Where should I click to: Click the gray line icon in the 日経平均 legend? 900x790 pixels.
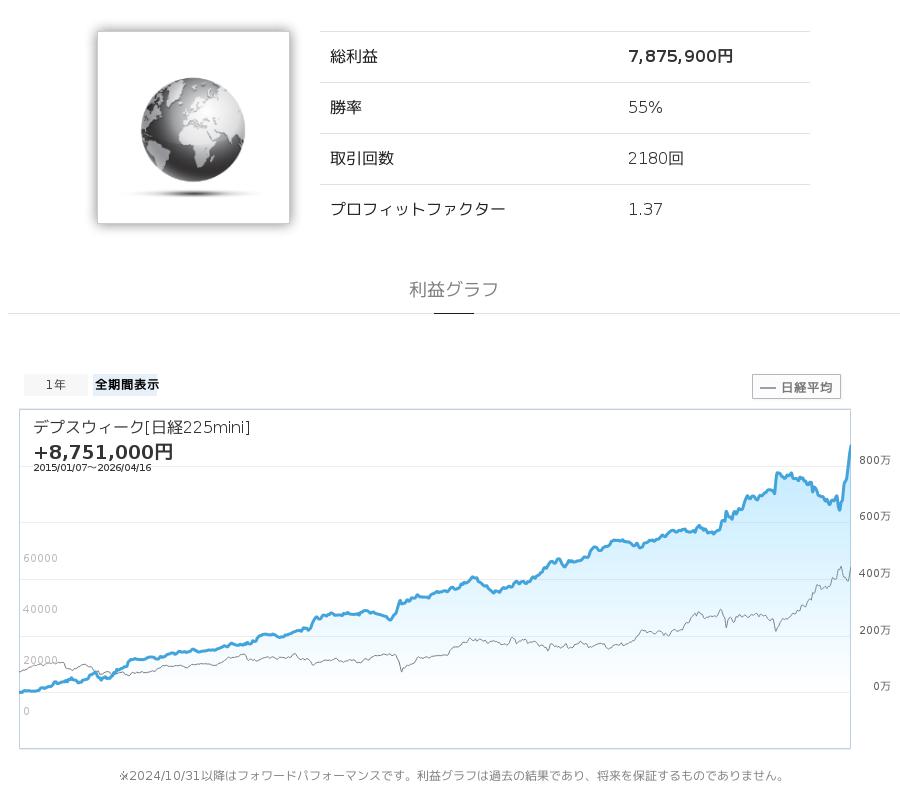(x=768, y=387)
